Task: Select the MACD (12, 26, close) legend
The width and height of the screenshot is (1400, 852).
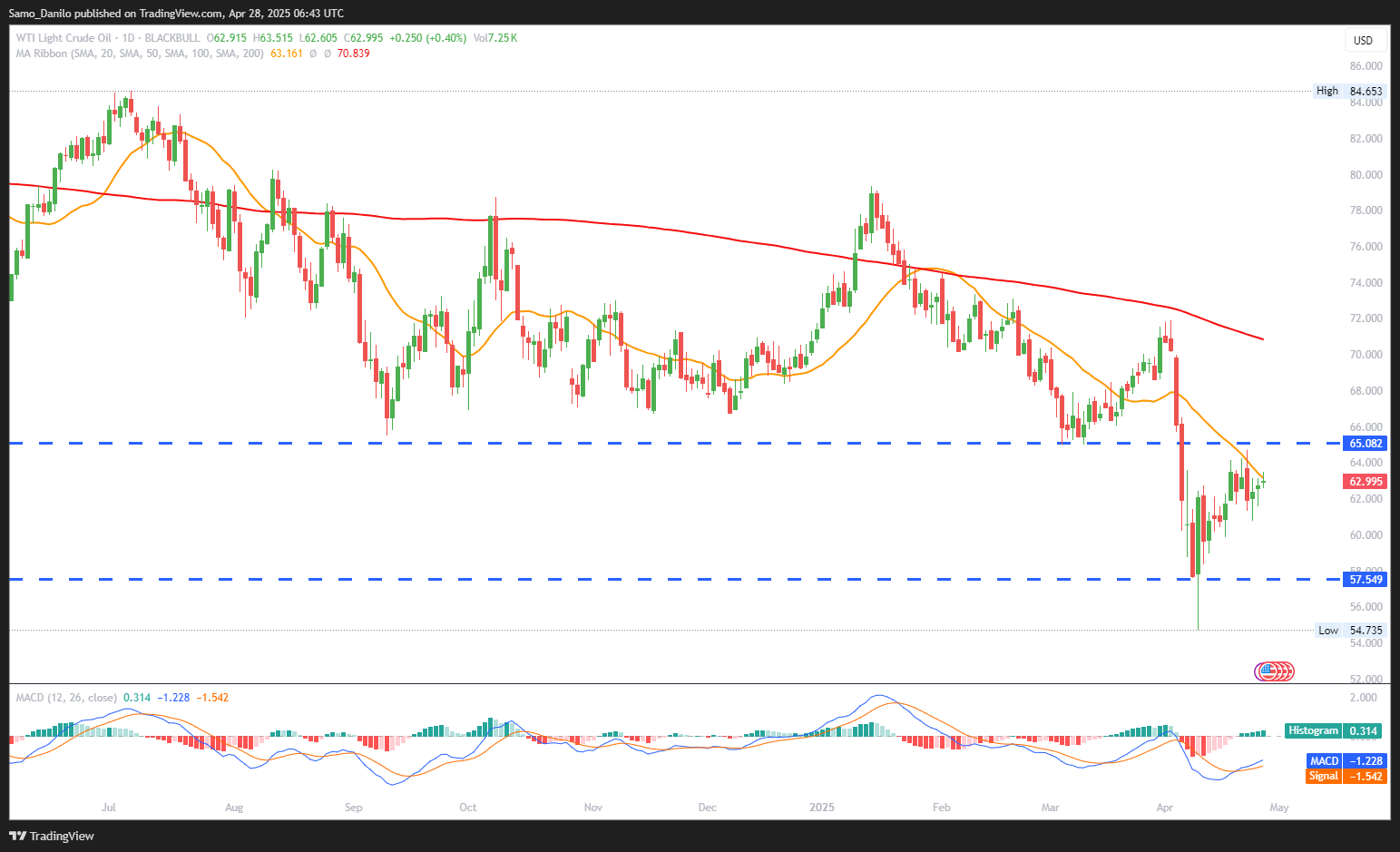Action: pos(66,698)
